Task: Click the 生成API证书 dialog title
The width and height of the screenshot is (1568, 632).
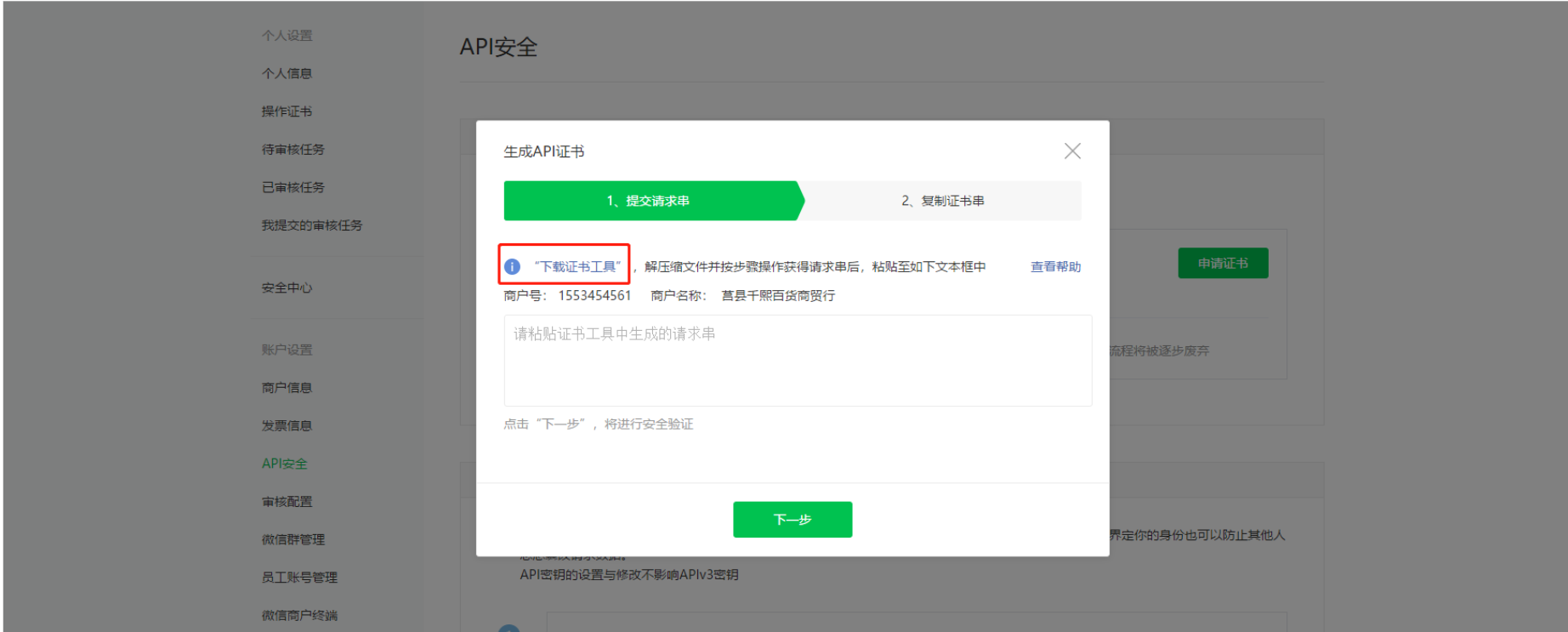Action: coord(543,151)
